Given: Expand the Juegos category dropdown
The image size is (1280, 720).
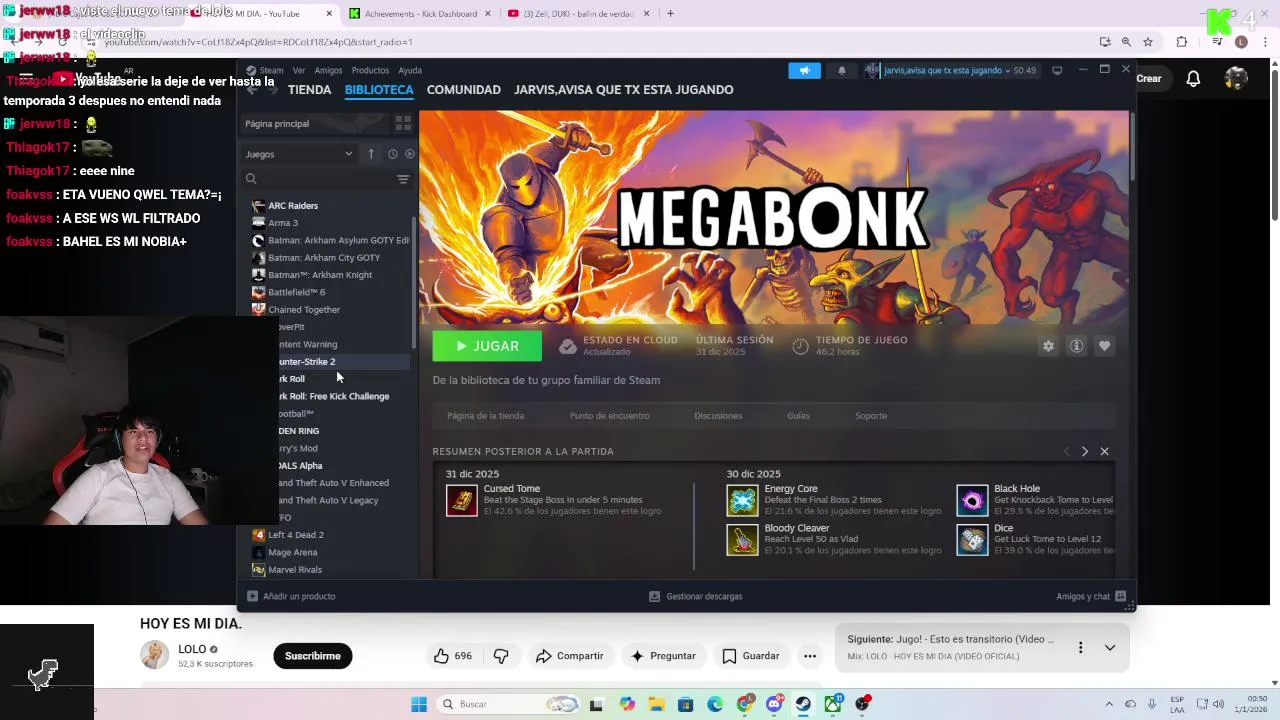Looking at the screenshot, I should [x=299, y=154].
